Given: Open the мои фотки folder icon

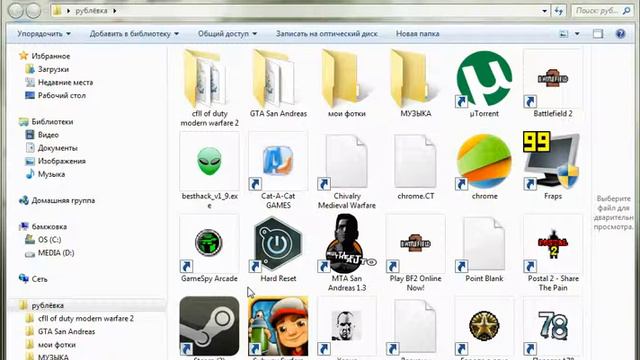Looking at the screenshot, I should (x=347, y=80).
